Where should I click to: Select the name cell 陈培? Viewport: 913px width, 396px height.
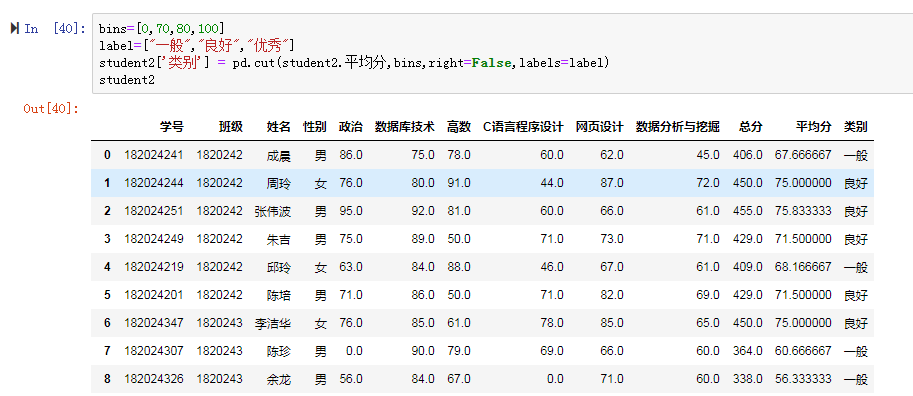coord(279,296)
